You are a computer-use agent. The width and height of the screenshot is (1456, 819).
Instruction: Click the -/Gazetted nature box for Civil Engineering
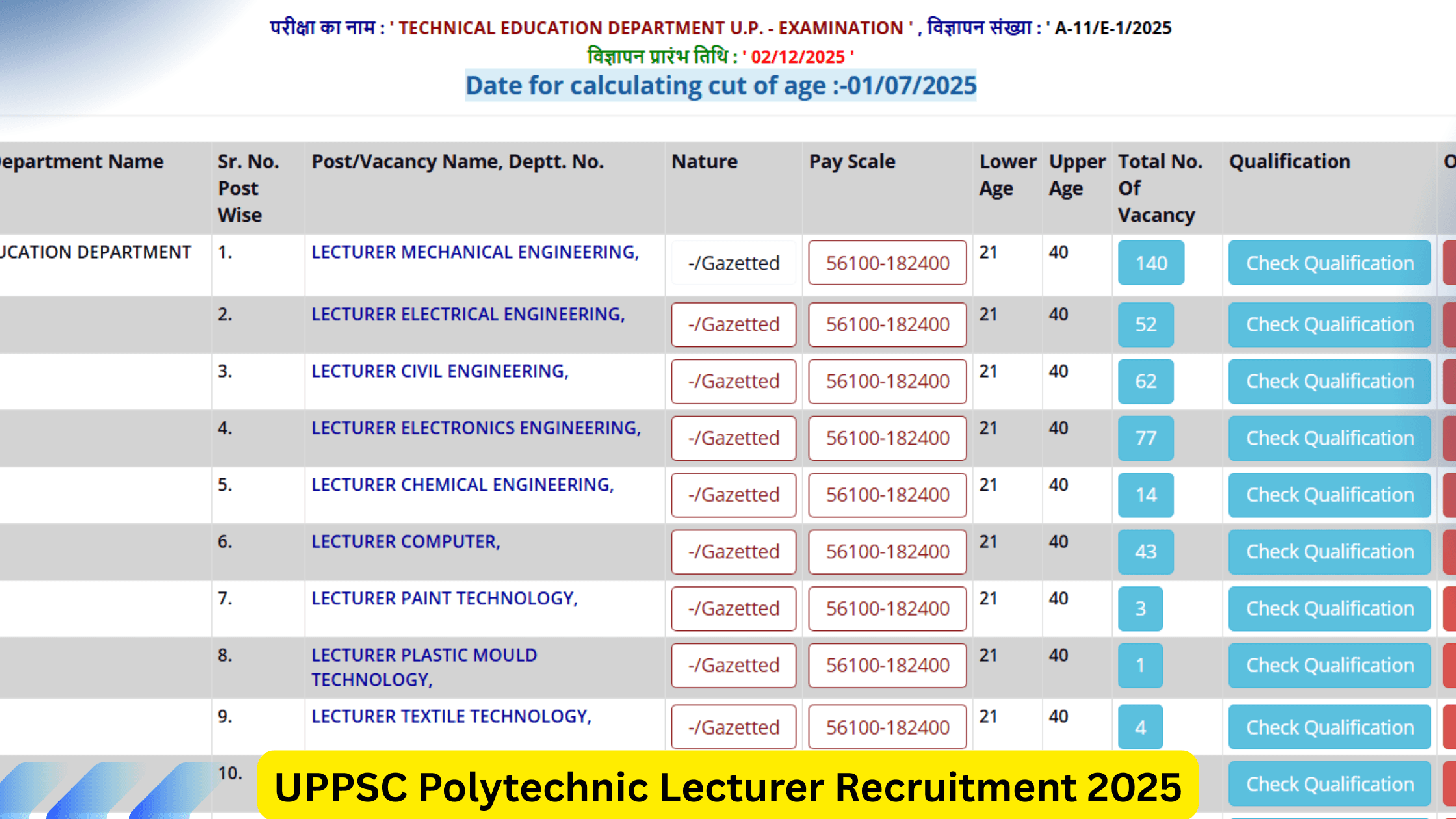[733, 382]
